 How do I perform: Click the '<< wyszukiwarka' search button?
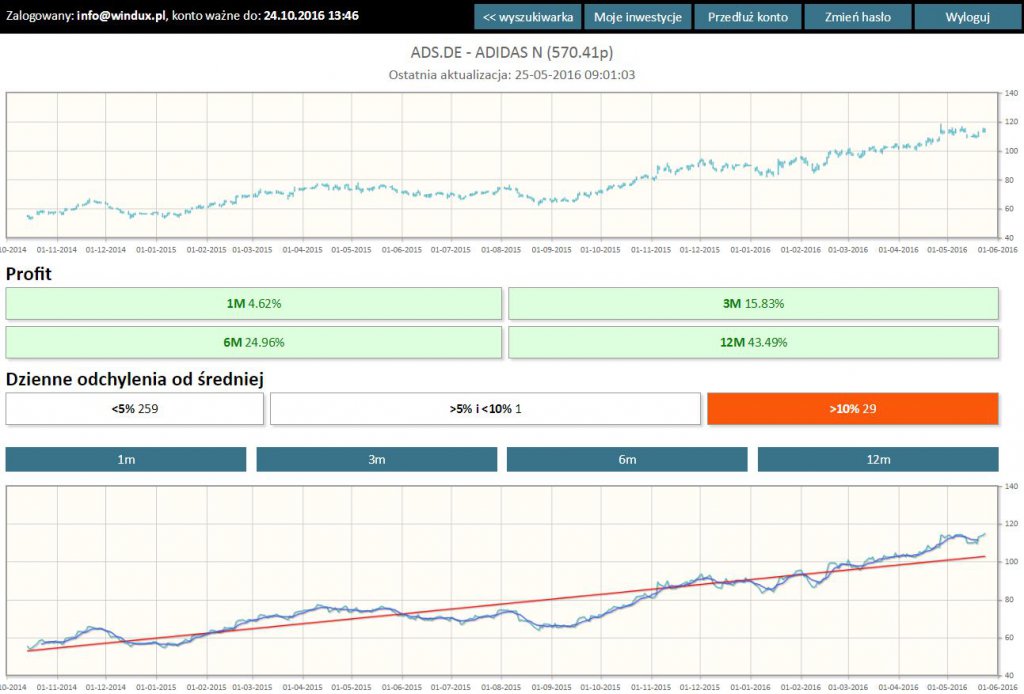[527, 17]
